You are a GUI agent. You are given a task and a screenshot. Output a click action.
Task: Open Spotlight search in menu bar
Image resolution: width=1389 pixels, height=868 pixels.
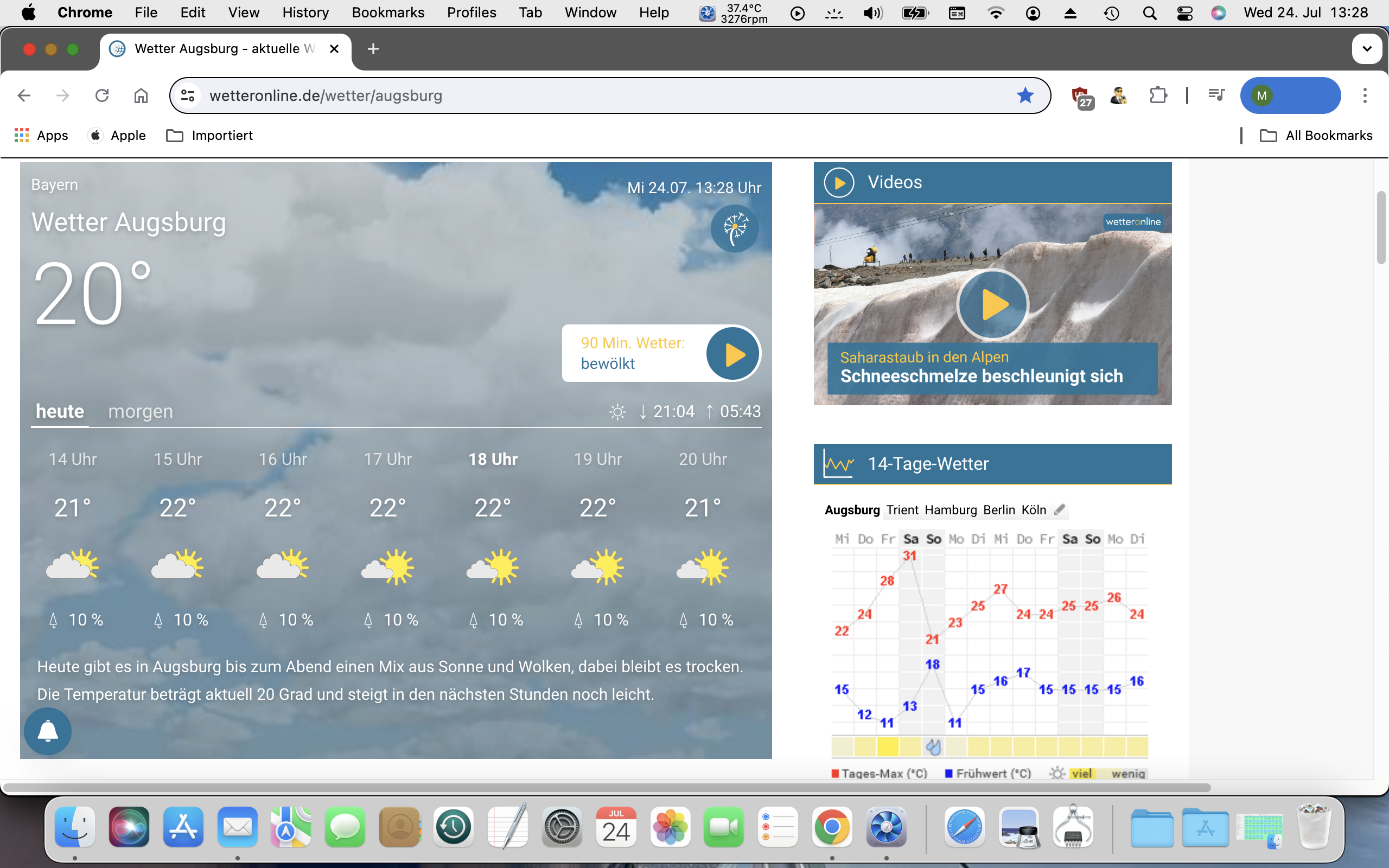(1149, 13)
